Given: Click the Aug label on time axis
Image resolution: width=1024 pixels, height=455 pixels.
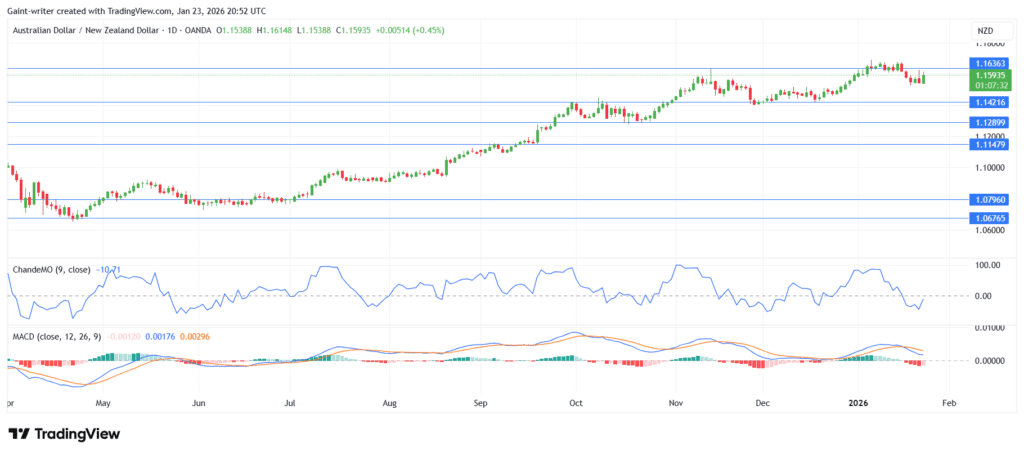Looking at the screenshot, I should coord(389,405).
